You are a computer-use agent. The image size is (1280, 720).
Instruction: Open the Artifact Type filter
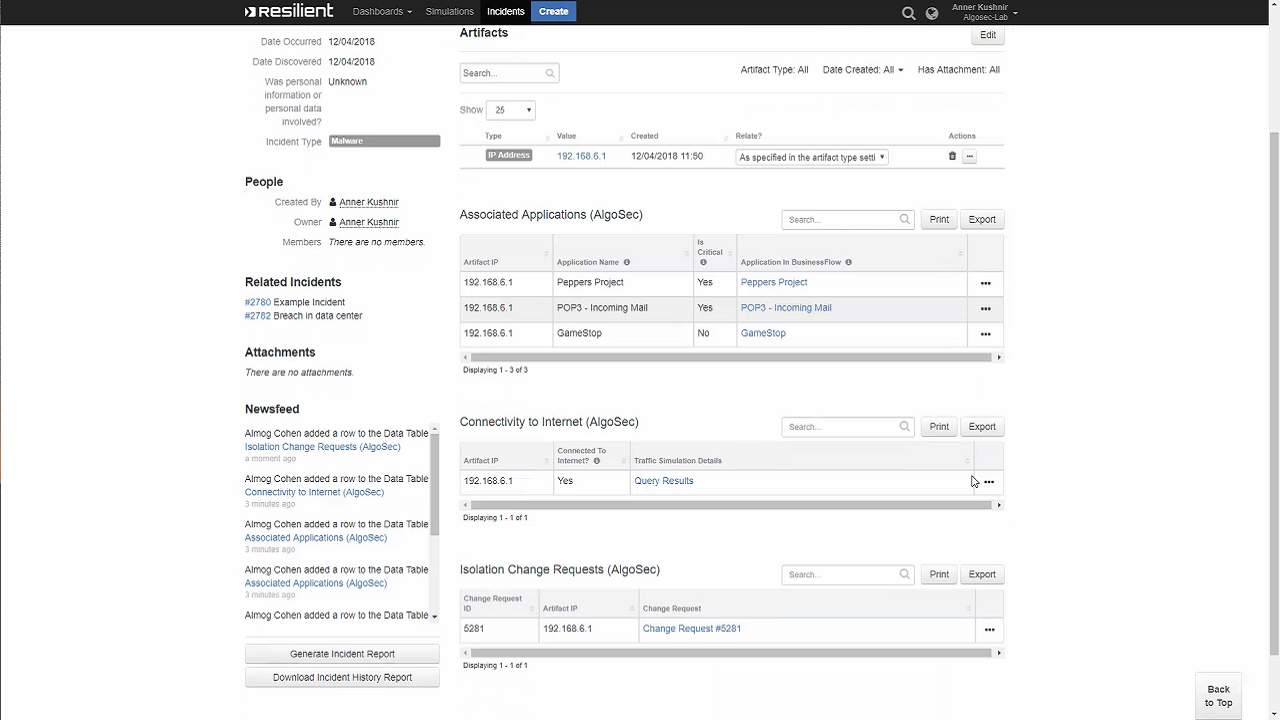click(x=774, y=70)
